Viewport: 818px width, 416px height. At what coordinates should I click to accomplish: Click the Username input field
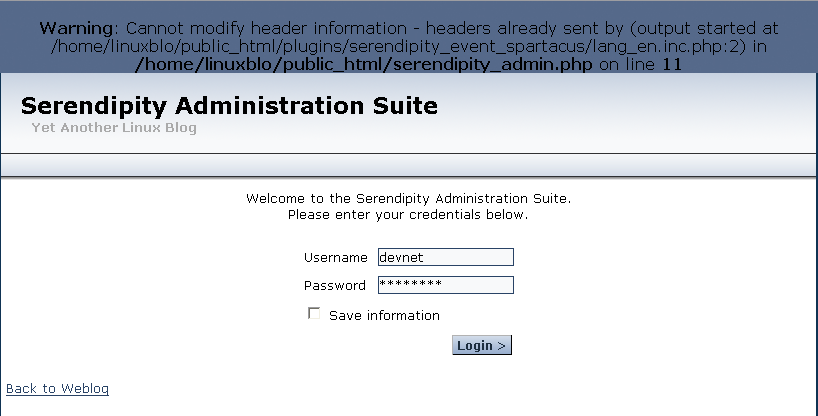[445, 257]
